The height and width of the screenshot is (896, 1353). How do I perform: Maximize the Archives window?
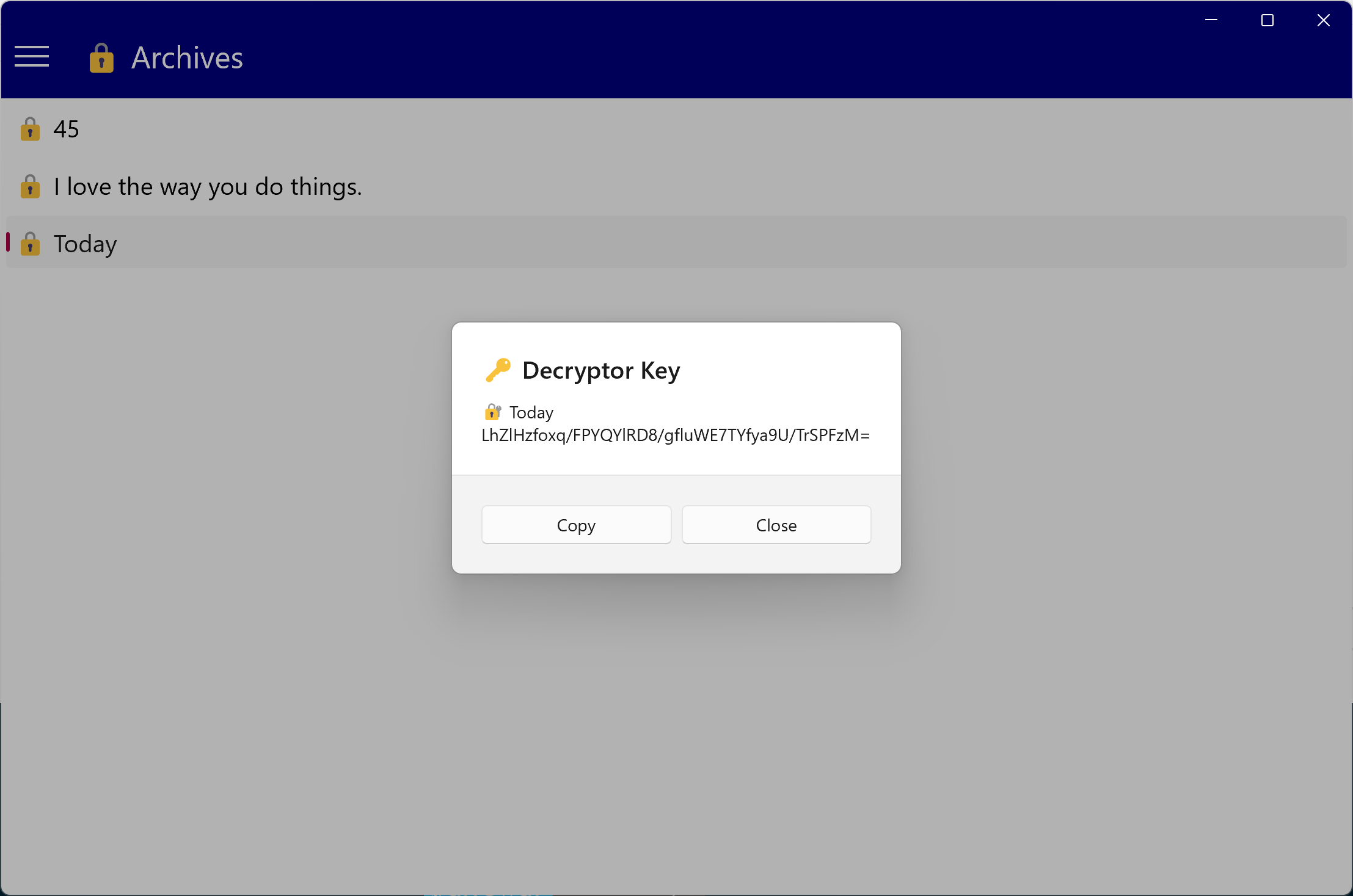[x=1267, y=20]
